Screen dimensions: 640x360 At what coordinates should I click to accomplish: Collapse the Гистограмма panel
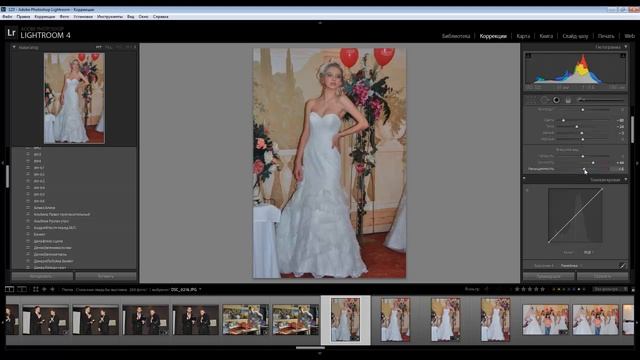coord(626,47)
